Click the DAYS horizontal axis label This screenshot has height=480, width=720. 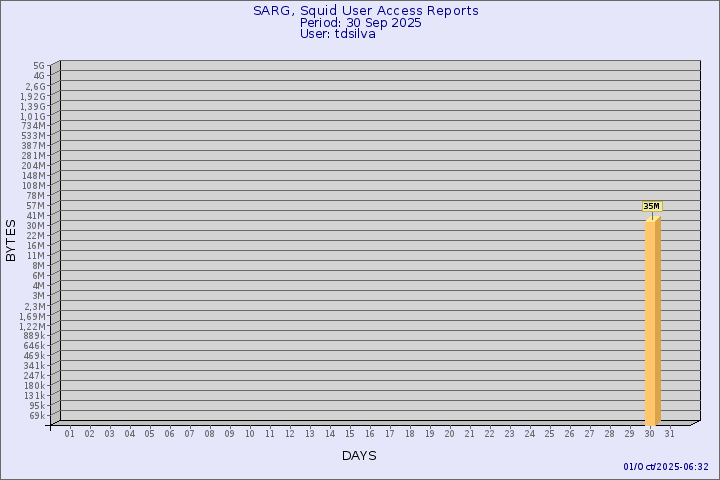tap(359, 456)
